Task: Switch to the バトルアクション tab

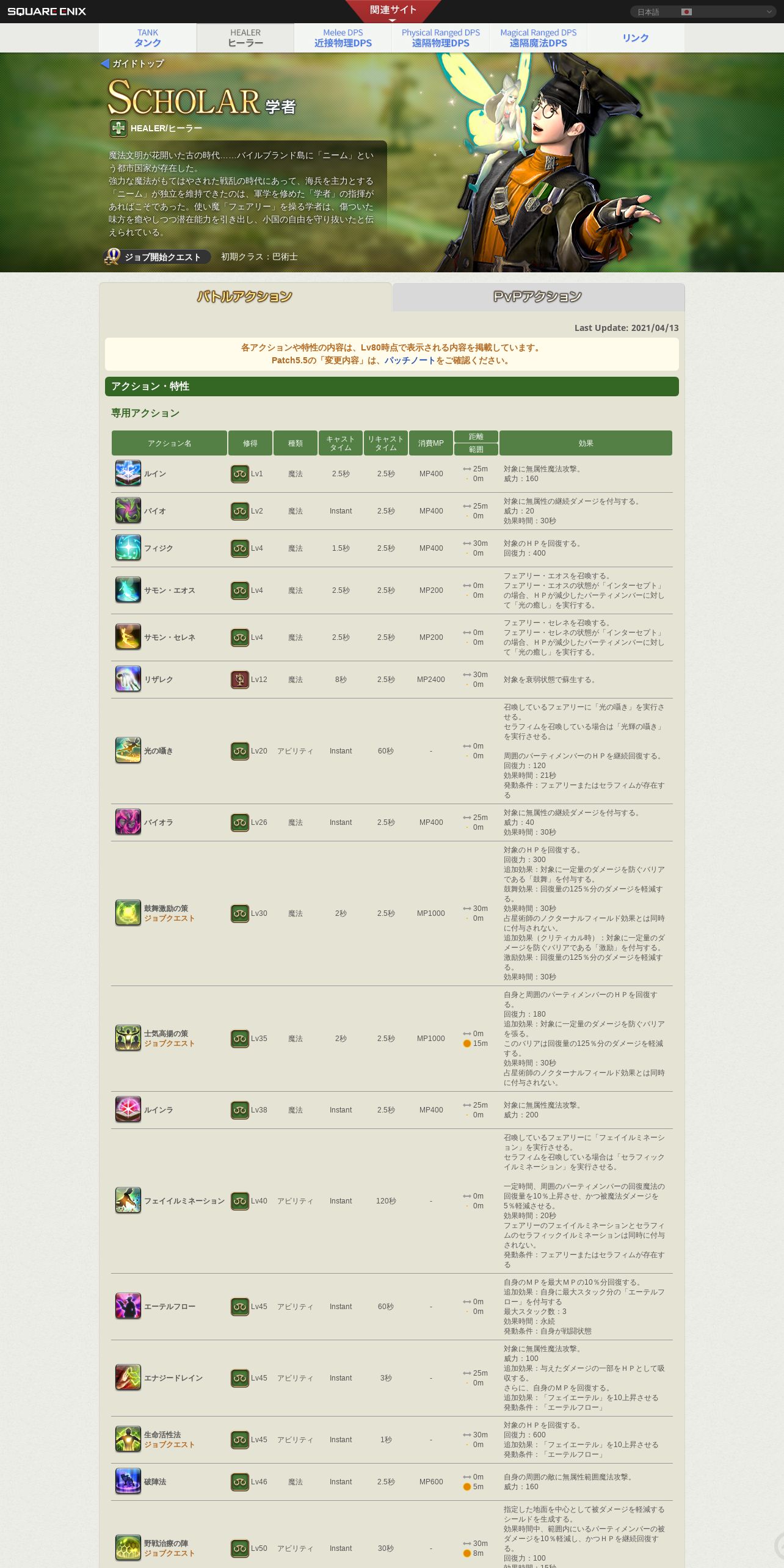Action: point(245,297)
